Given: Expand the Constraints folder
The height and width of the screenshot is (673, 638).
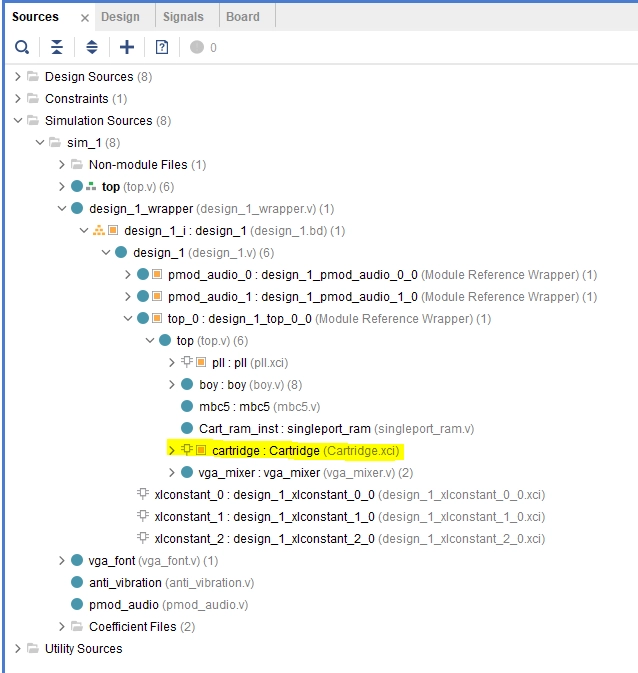Looking at the screenshot, I should pyautogui.click(x=18, y=99).
